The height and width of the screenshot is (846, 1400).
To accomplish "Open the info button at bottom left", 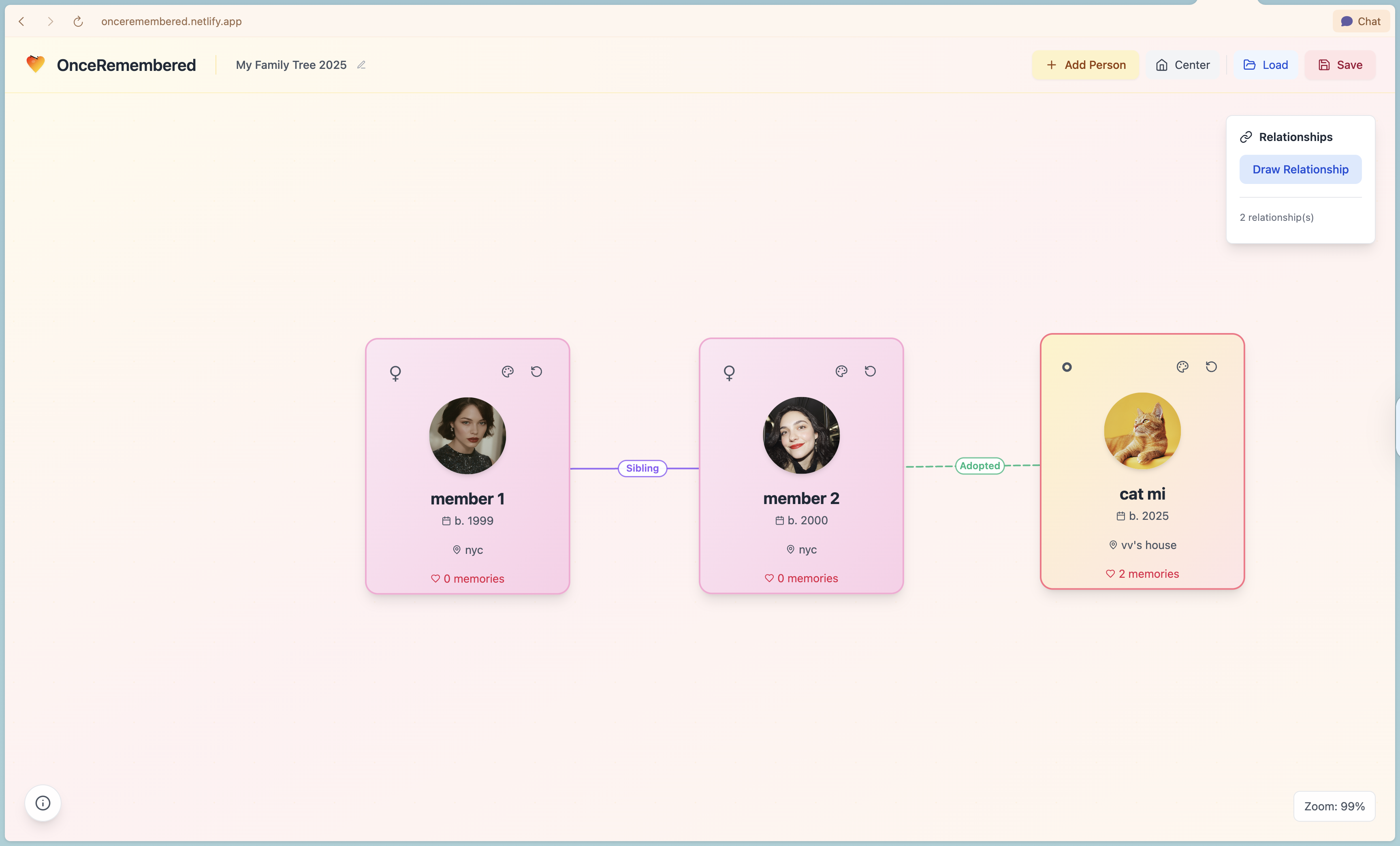I will (43, 803).
